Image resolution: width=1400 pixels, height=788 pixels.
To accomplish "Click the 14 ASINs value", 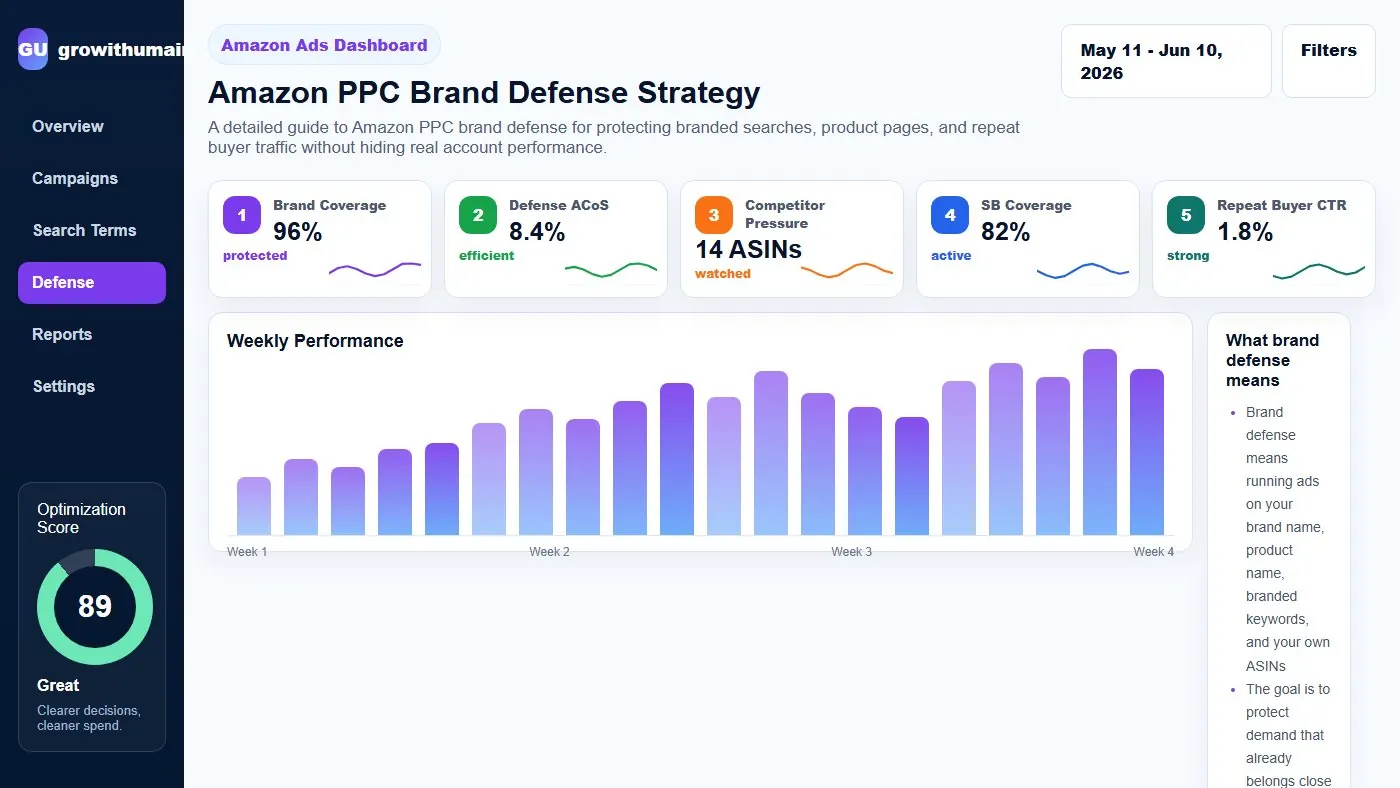I will [x=748, y=250].
